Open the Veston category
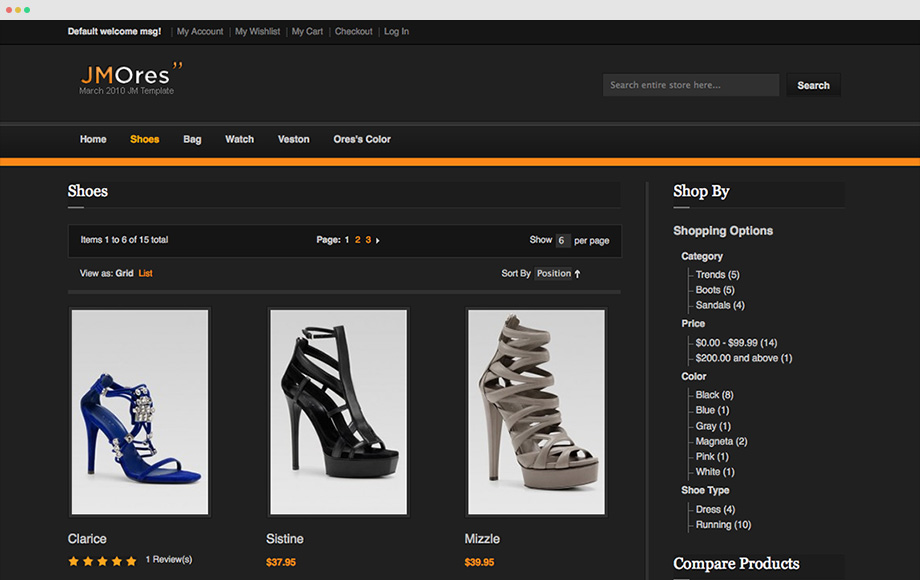Viewport: 920px width, 580px height. point(293,140)
